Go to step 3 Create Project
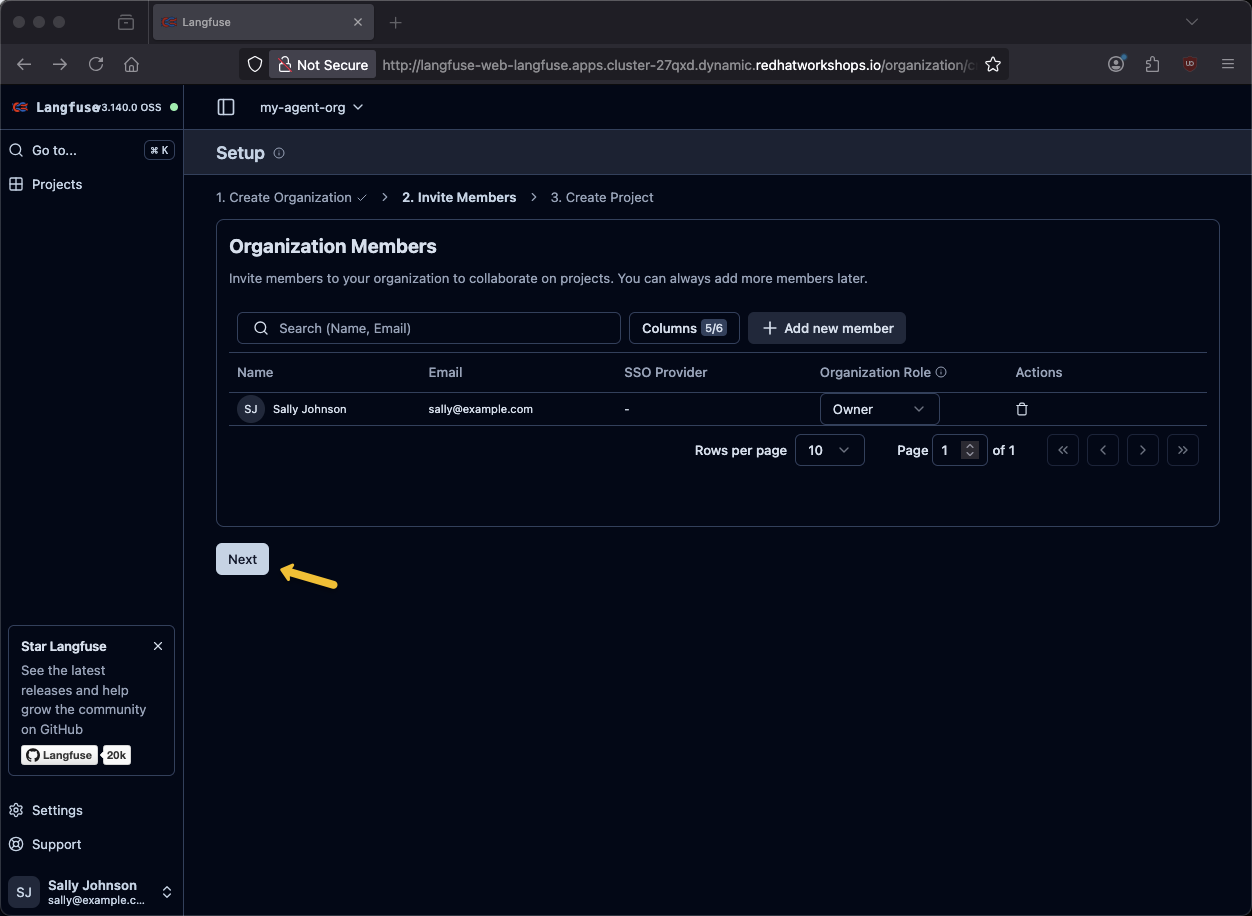Viewport: 1252px width, 916px height. (601, 197)
